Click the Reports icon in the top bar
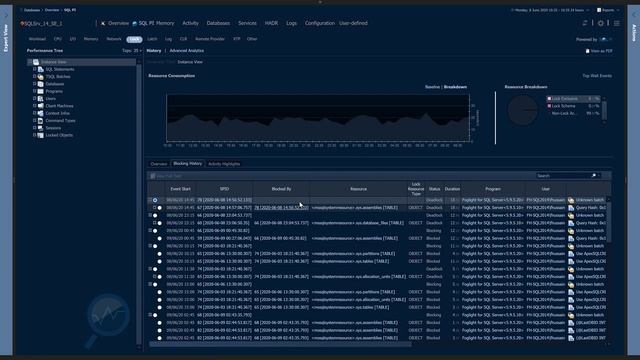 point(599,10)
